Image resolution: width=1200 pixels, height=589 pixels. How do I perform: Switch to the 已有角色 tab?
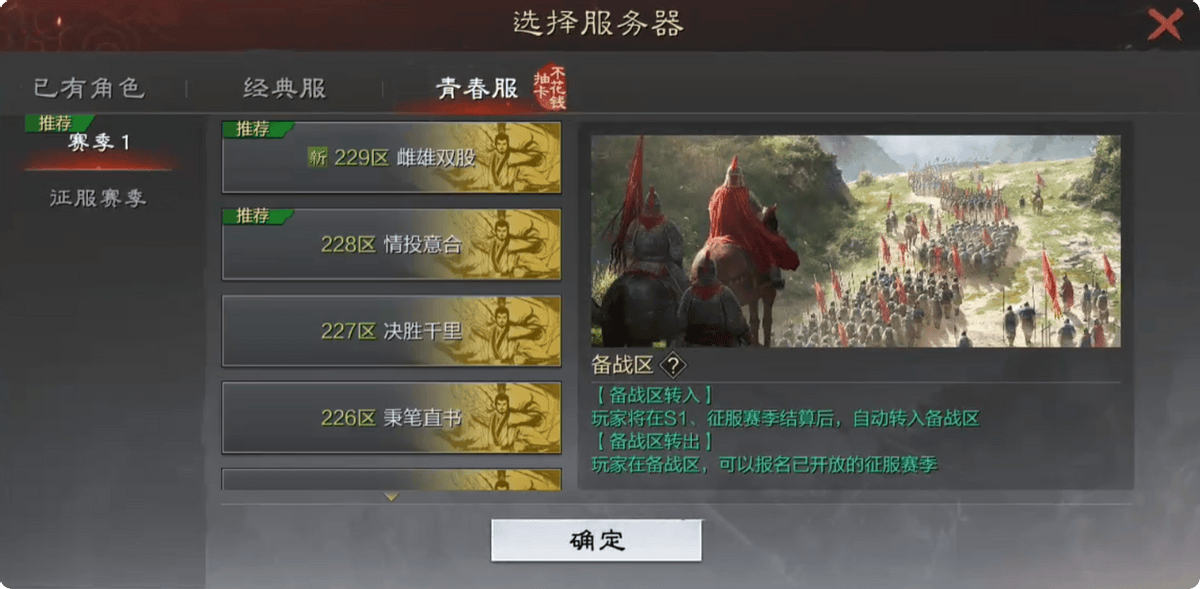(90, 88)
